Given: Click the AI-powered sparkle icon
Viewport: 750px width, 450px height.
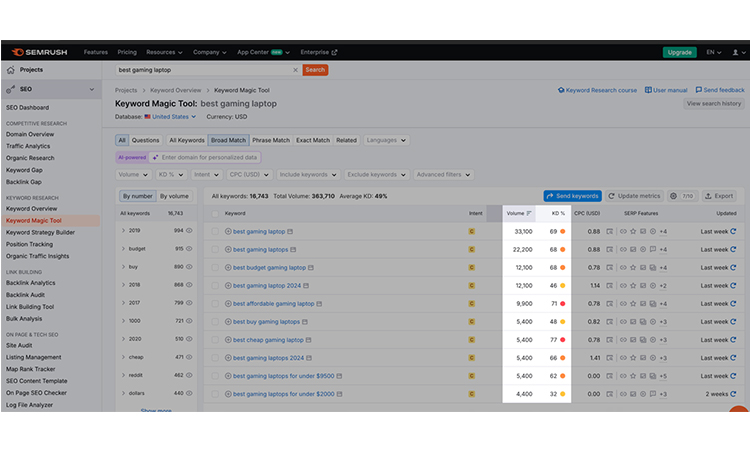Looking at the screenshot, I should click(x=155, y=157).
